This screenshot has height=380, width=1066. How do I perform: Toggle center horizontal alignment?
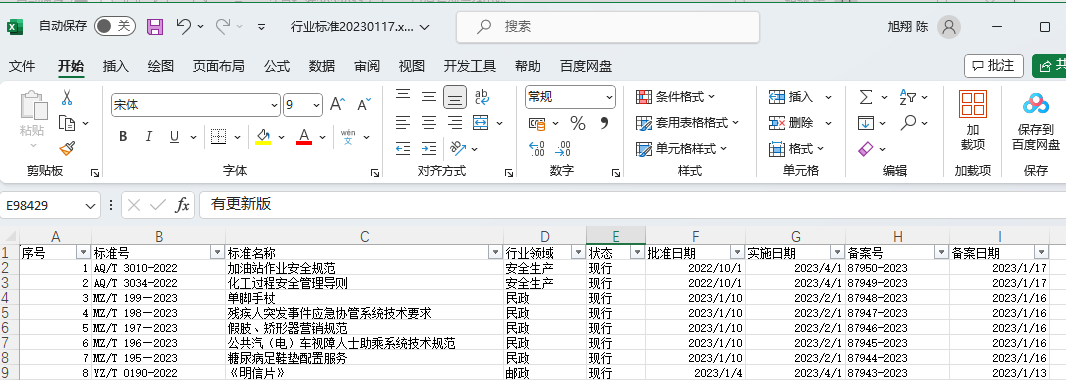[x=429, y=123]
